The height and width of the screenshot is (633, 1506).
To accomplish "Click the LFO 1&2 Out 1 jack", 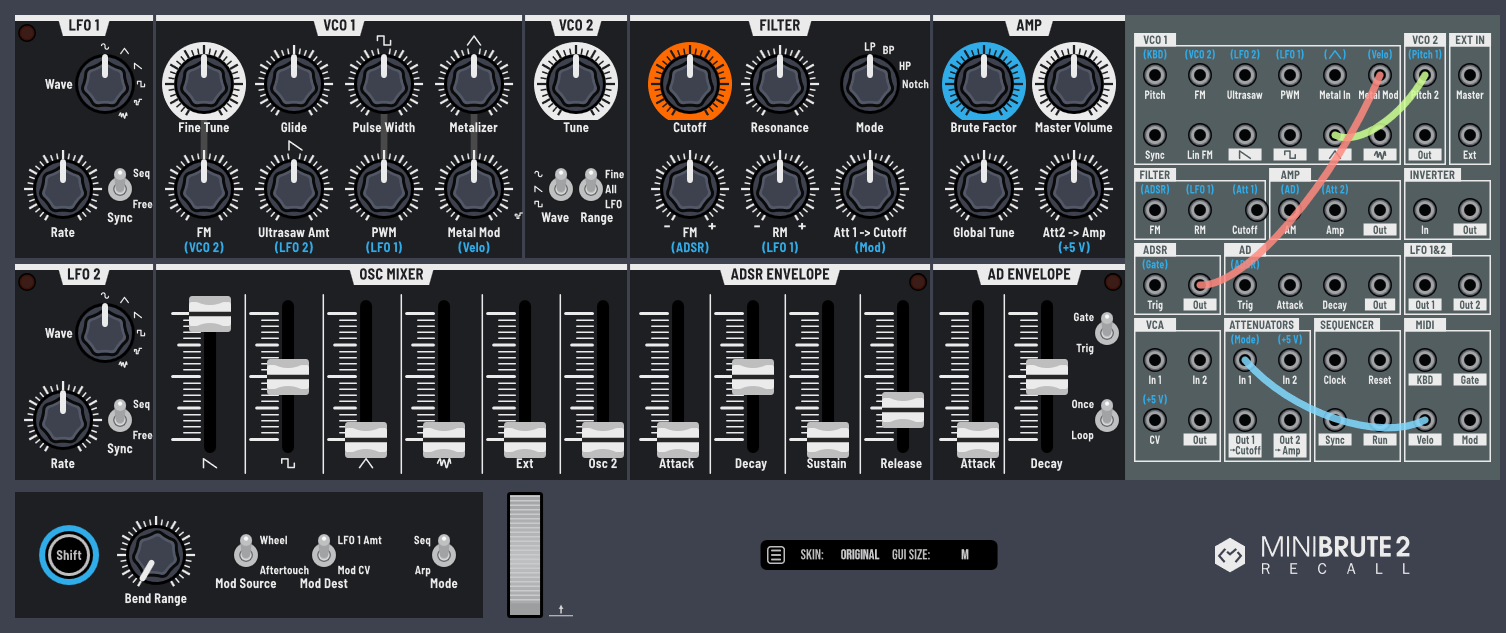I will click(1424, 285).
